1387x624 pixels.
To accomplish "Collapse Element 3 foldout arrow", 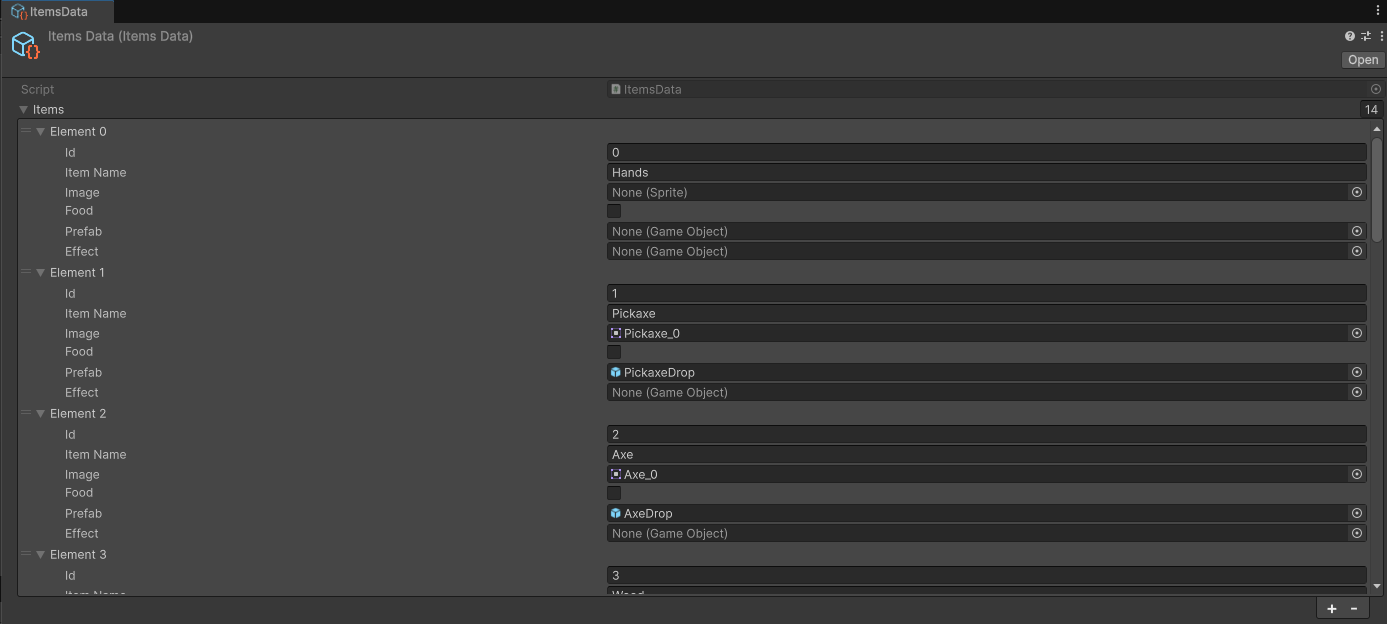I will coord(41,555).
